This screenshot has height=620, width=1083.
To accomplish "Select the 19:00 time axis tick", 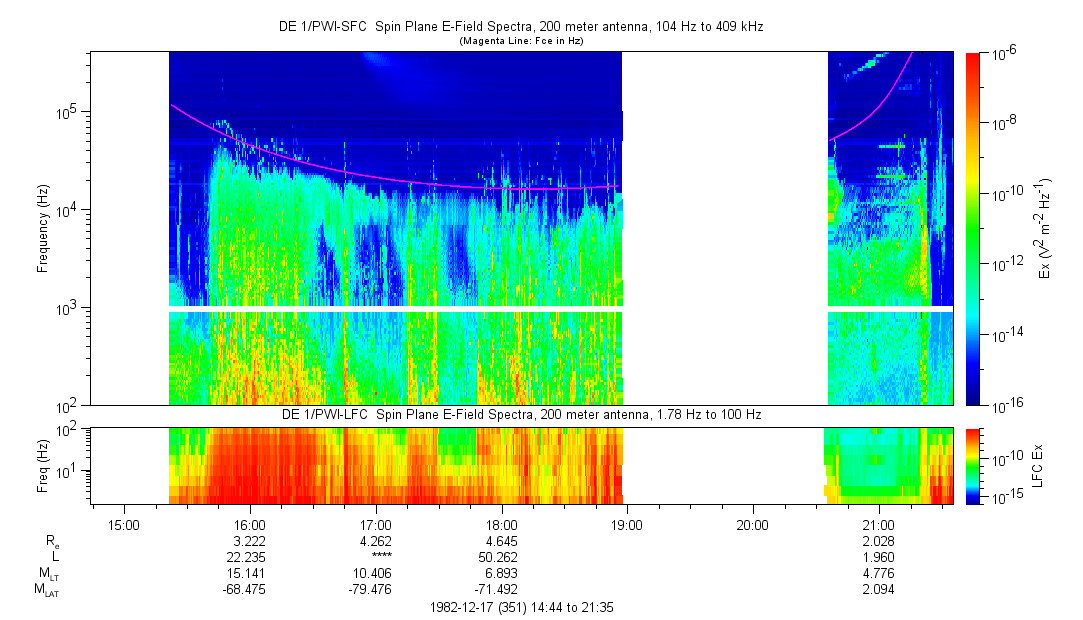I will (x=627, y=524).
